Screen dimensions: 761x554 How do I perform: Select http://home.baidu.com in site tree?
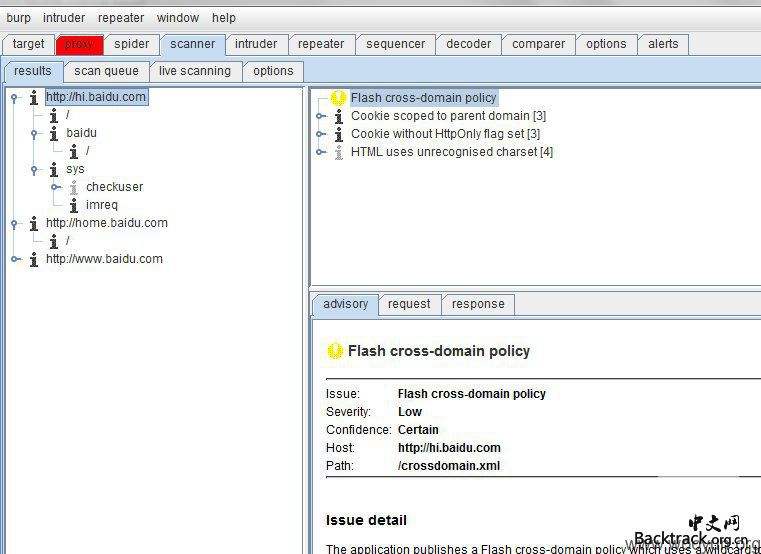(107, 223)
